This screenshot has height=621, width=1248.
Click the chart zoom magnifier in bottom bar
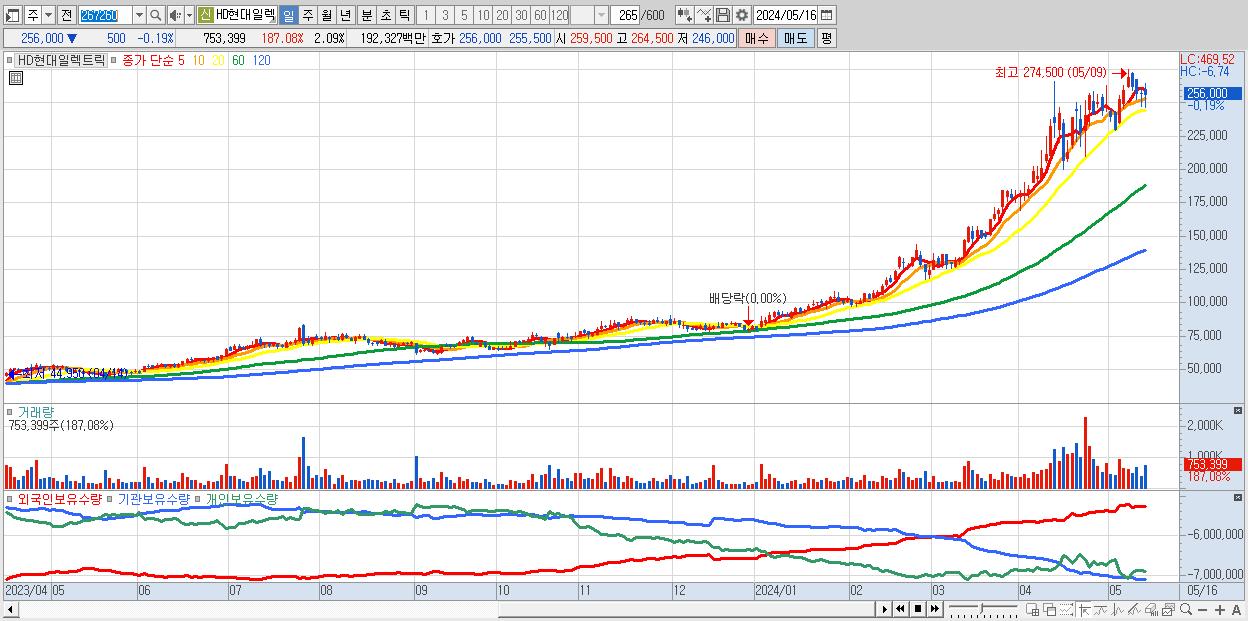click(1186, 609)
